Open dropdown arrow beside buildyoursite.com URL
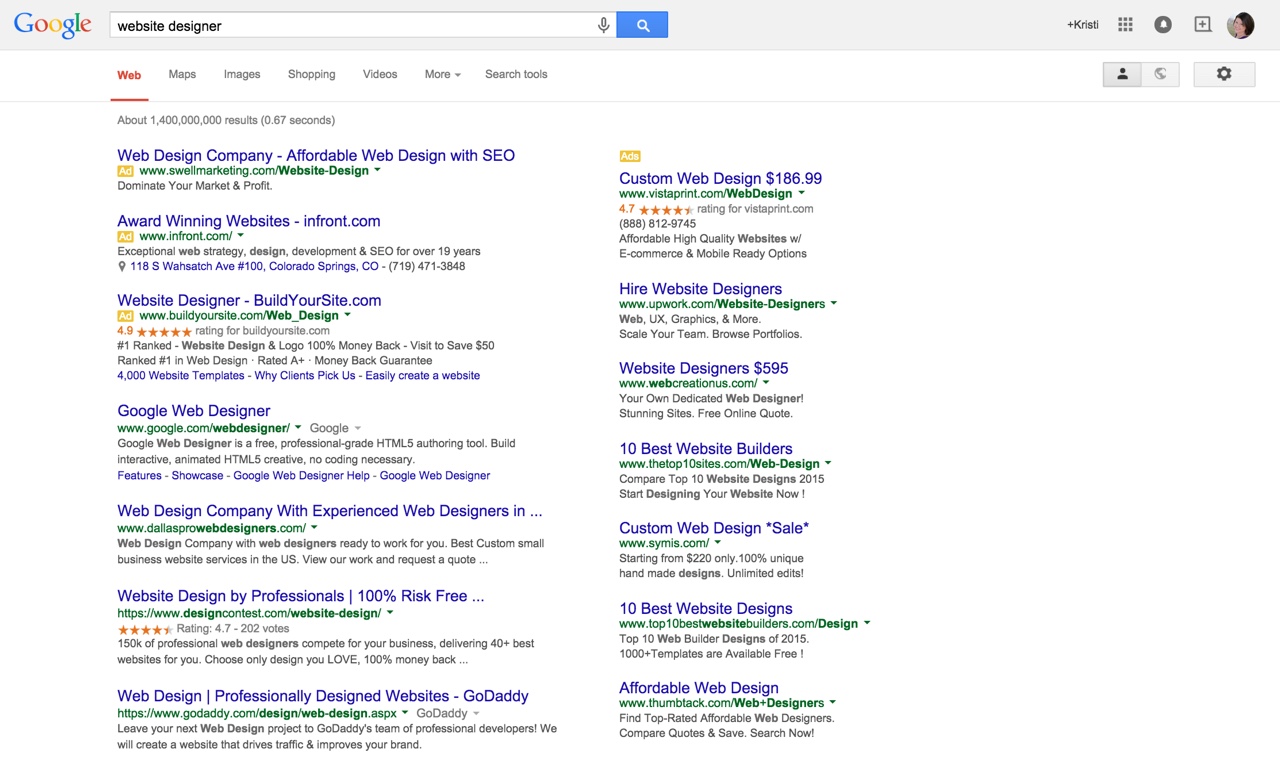 [x=347, y=316]
